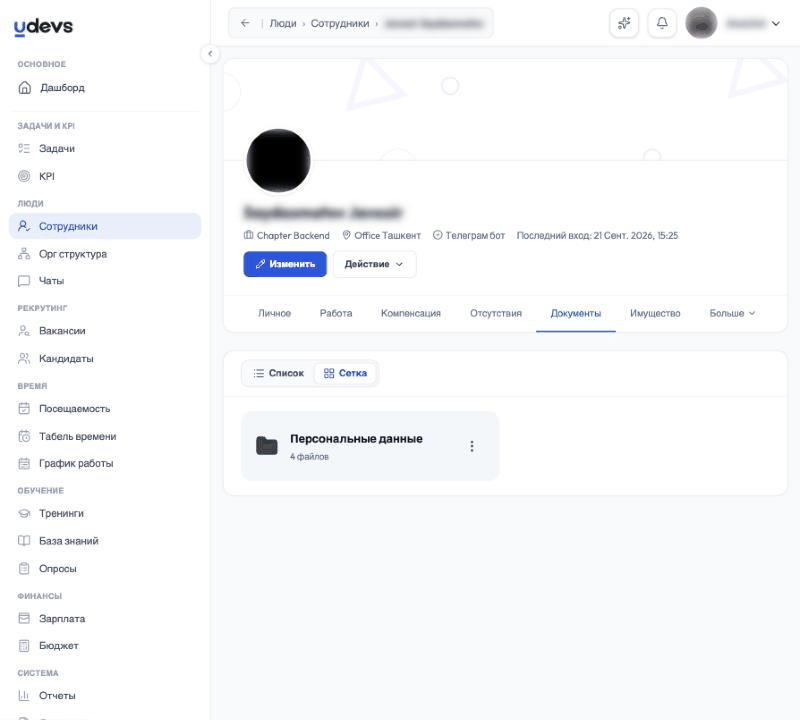Viewport: 800px width, 720px height.
Task: Open notifications bell
Action: pos(662,23)
